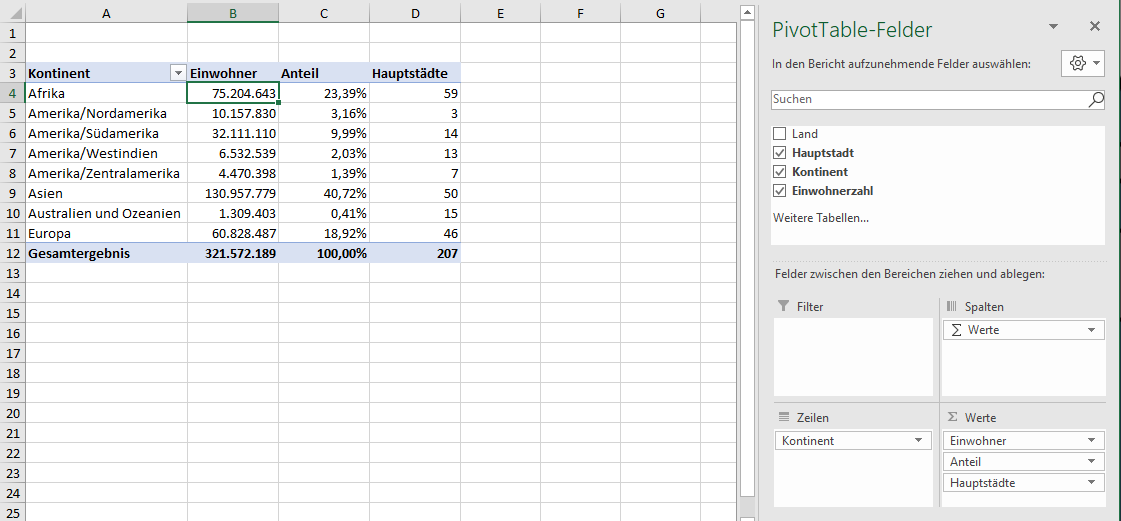
Task: Open the task pane options arrow
Action: tap(1053, 27)
